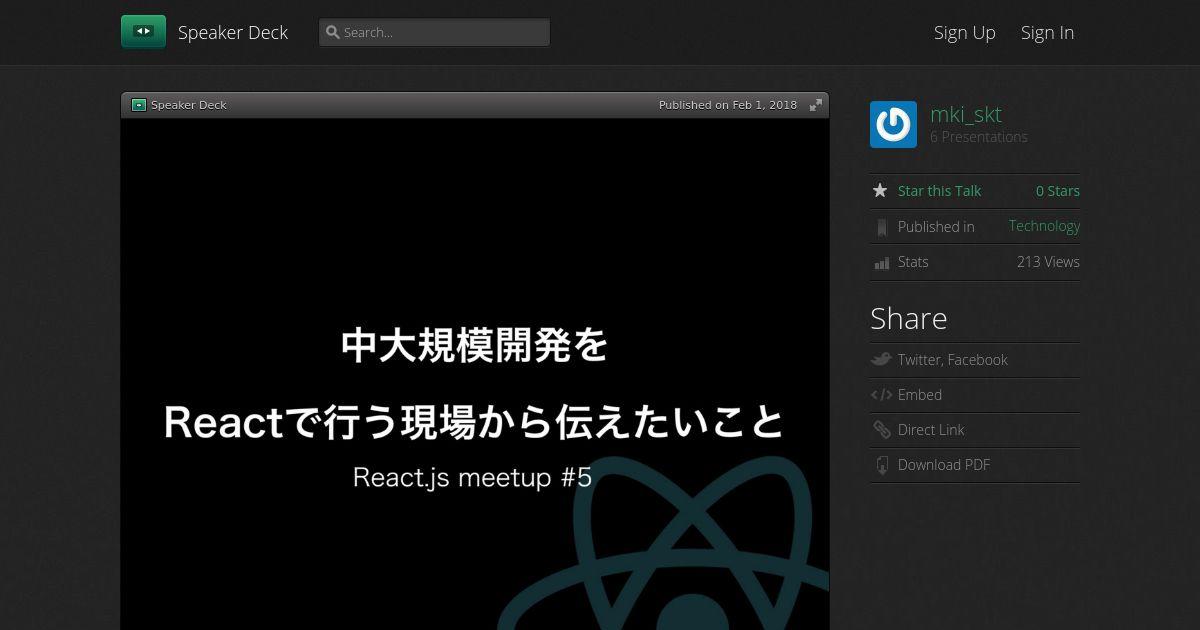Click the small Speaker Deck icon in player header
This screenshot has width=1200, height=630.
[x=139, y=105]
